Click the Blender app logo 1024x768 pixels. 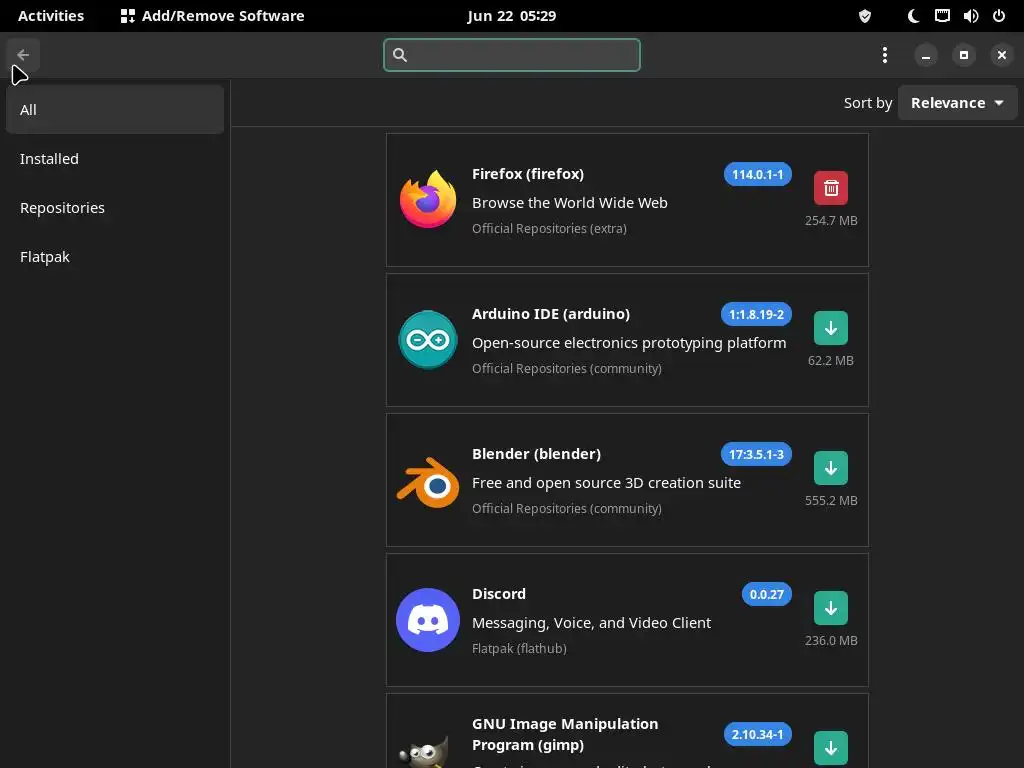(428, 482)
